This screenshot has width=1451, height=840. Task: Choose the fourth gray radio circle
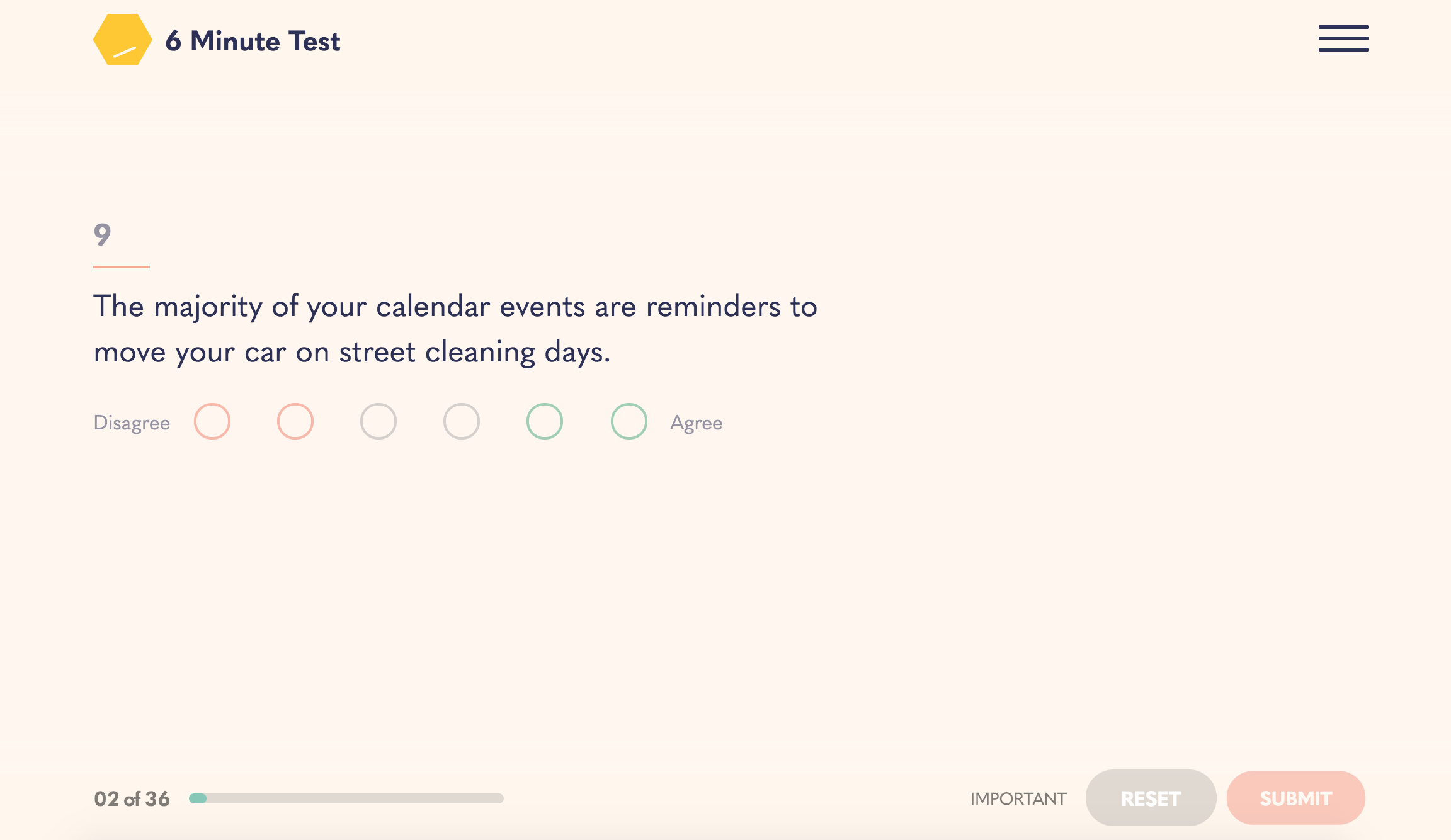coord(462,421)
